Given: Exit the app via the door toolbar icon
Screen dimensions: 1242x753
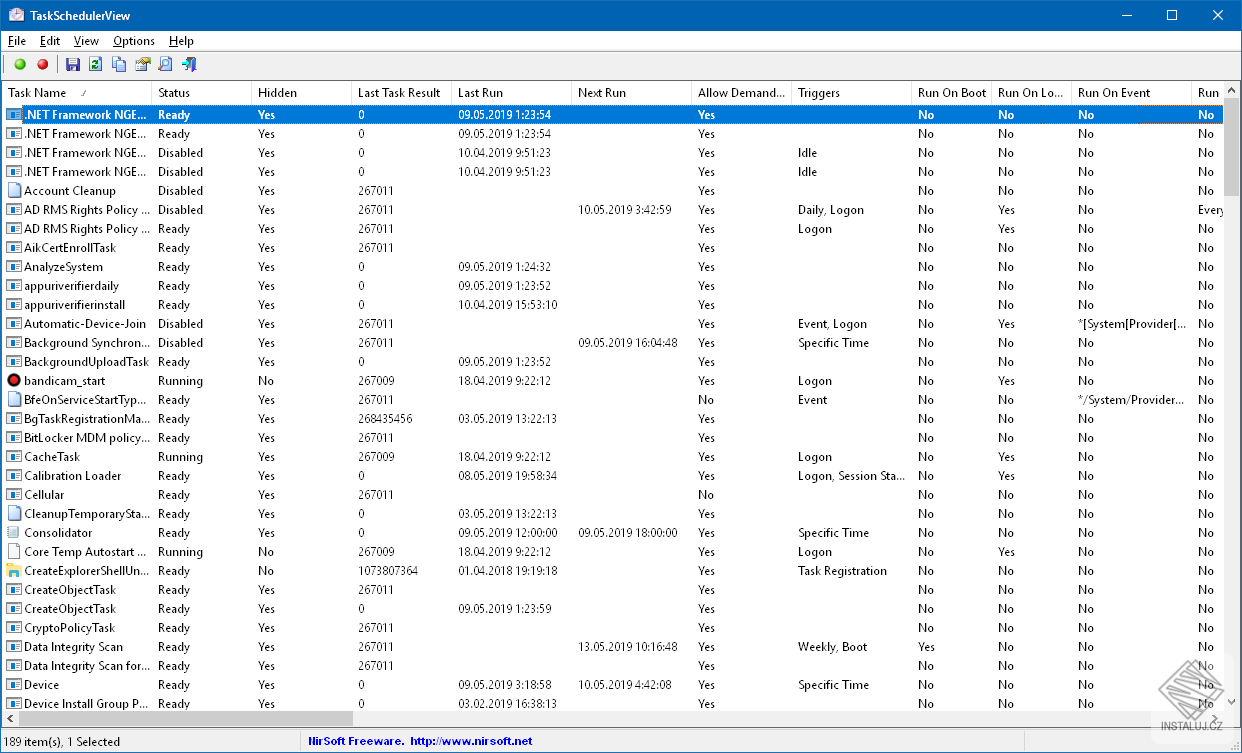Looking at the screenshot, I should (189, 63).
